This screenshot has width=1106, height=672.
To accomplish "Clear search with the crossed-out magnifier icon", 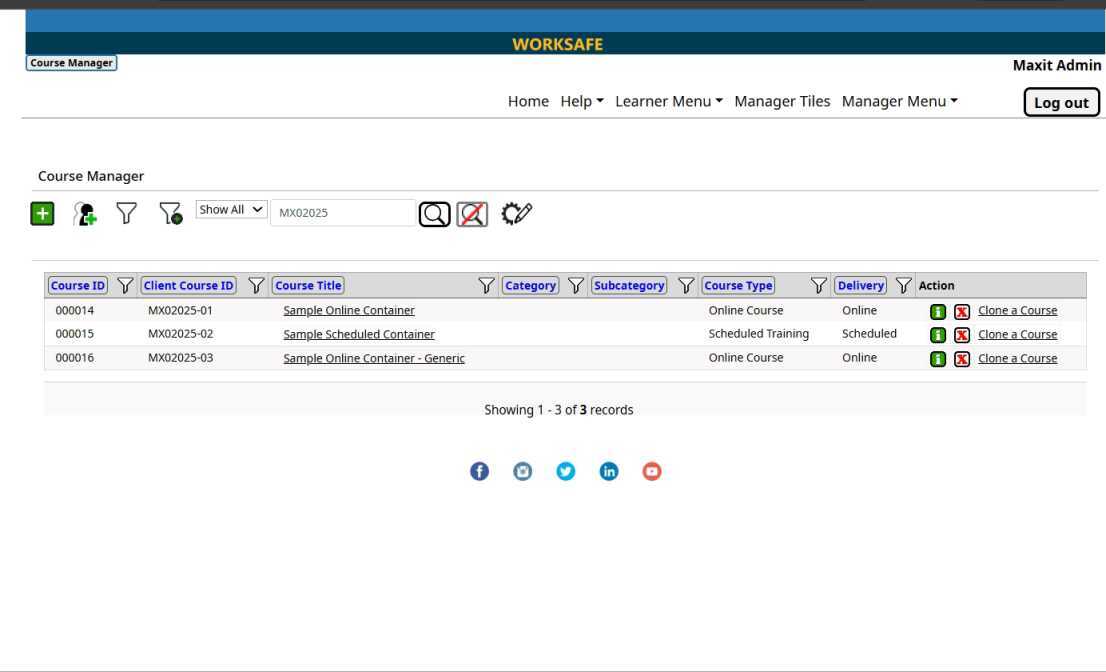I will click(x=472, y=214).
